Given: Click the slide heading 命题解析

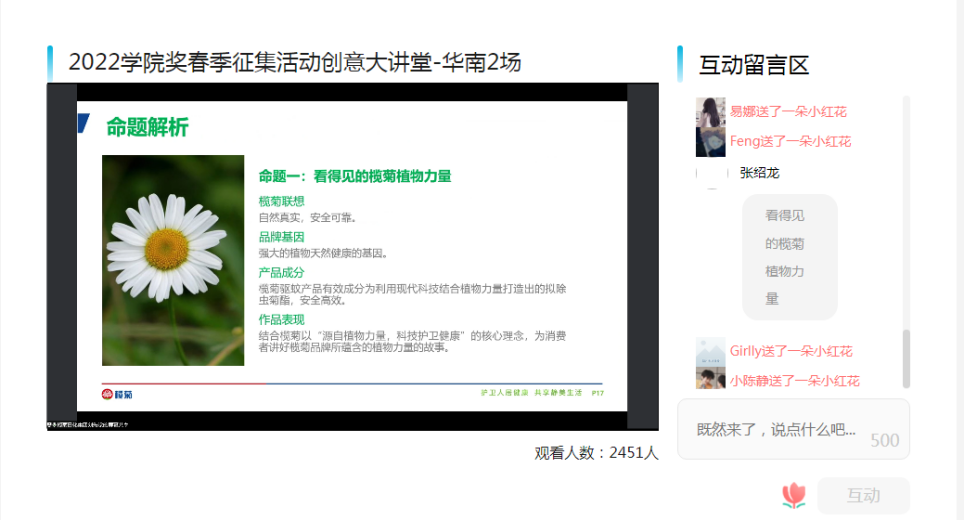Looking at the screenshot, I should pos(147,127).
